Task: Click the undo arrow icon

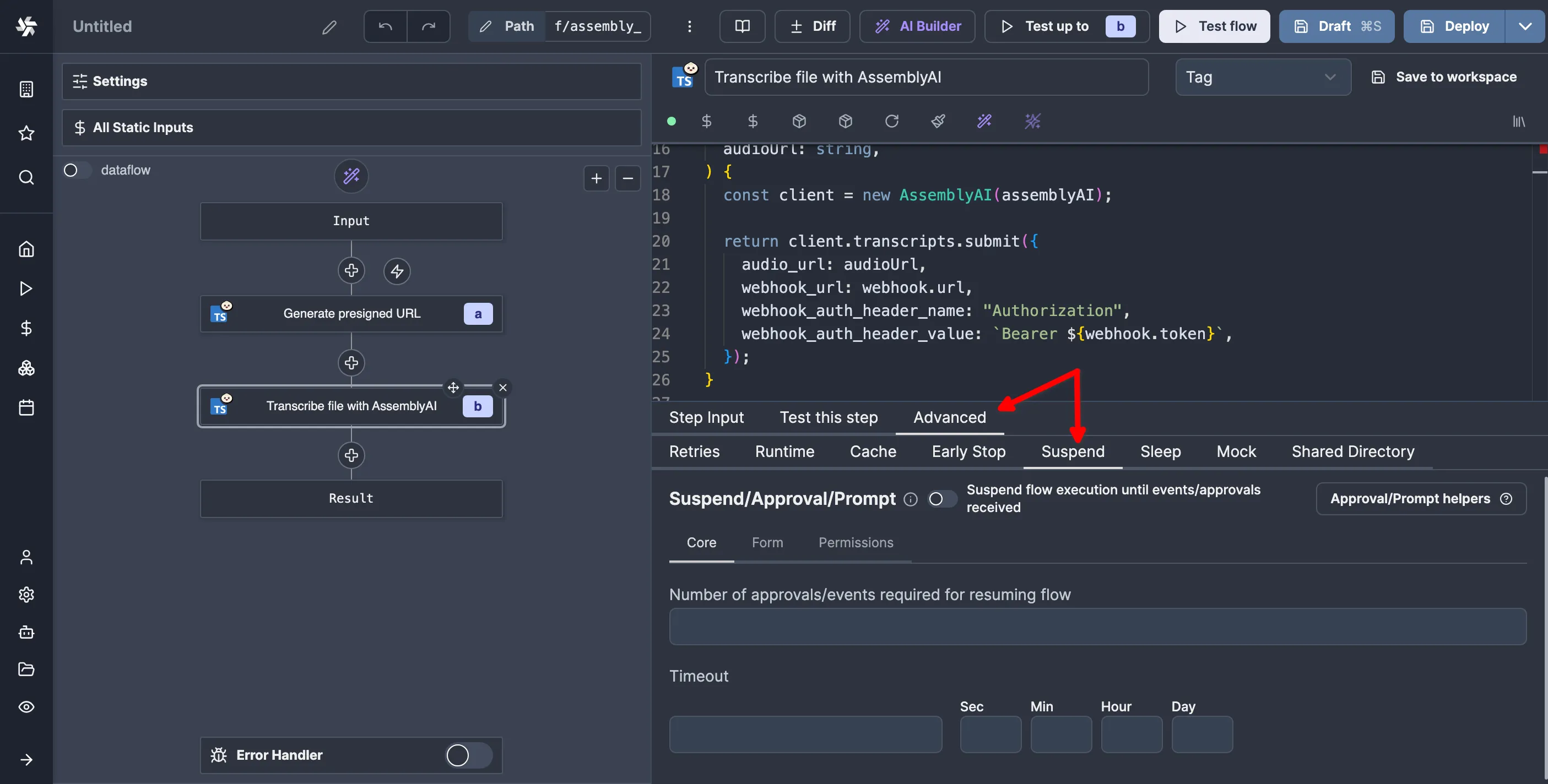Action: coord(385,26)
